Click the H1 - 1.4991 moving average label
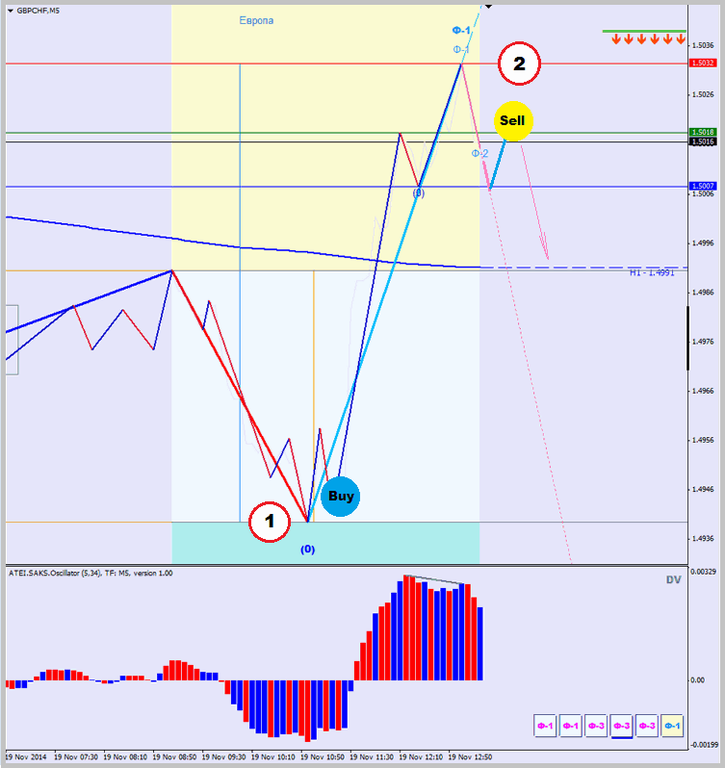Screen dimensions: 725x768 (652, 273)
